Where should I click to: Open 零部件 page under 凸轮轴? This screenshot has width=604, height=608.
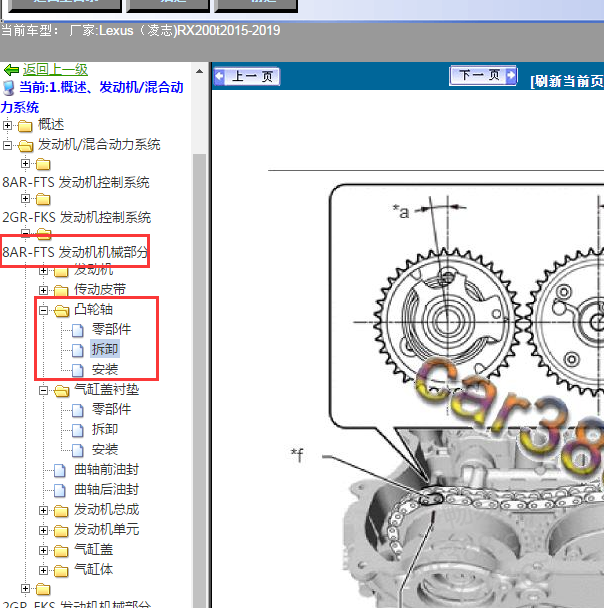pos(111,329)
